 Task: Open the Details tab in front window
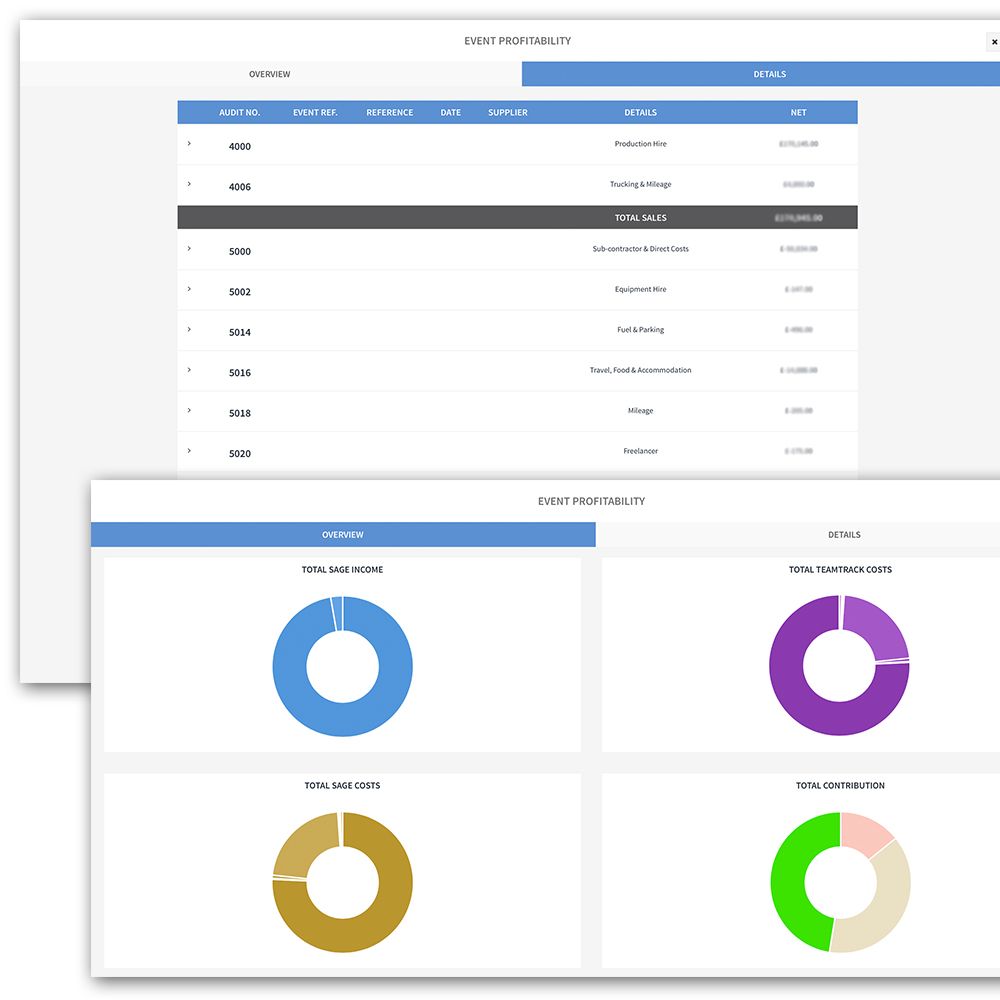(798, 534)
